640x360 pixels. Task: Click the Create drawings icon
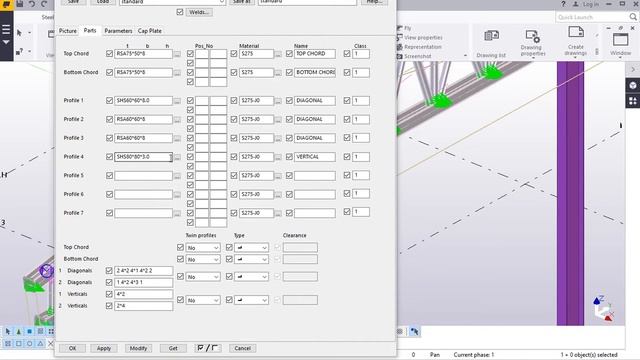pyautogui.click(x=576, y=32)
